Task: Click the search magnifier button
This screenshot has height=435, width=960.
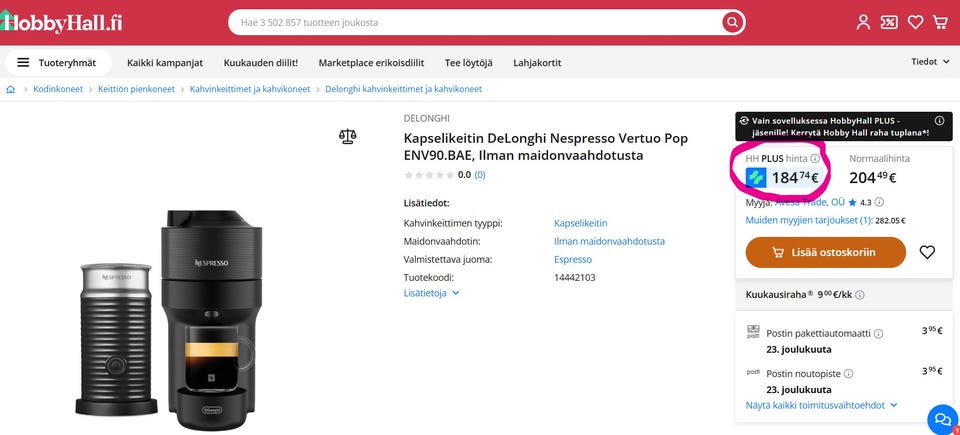Action: pos(732,23)
